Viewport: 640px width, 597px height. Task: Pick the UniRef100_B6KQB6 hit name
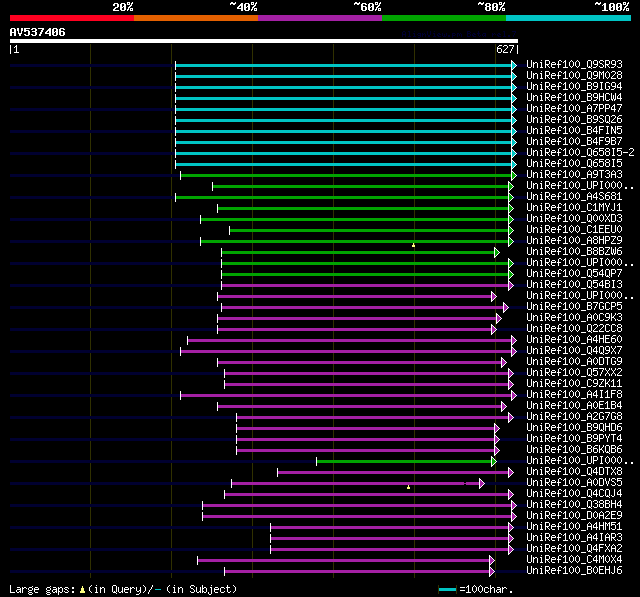[574, 450]
